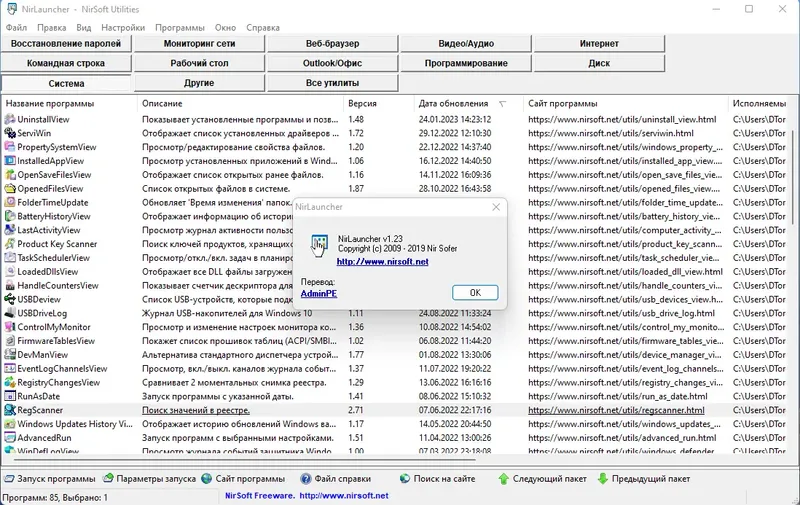Open the Справка menu
This screenshot has width=800, height=505.
tap(263, 28)
